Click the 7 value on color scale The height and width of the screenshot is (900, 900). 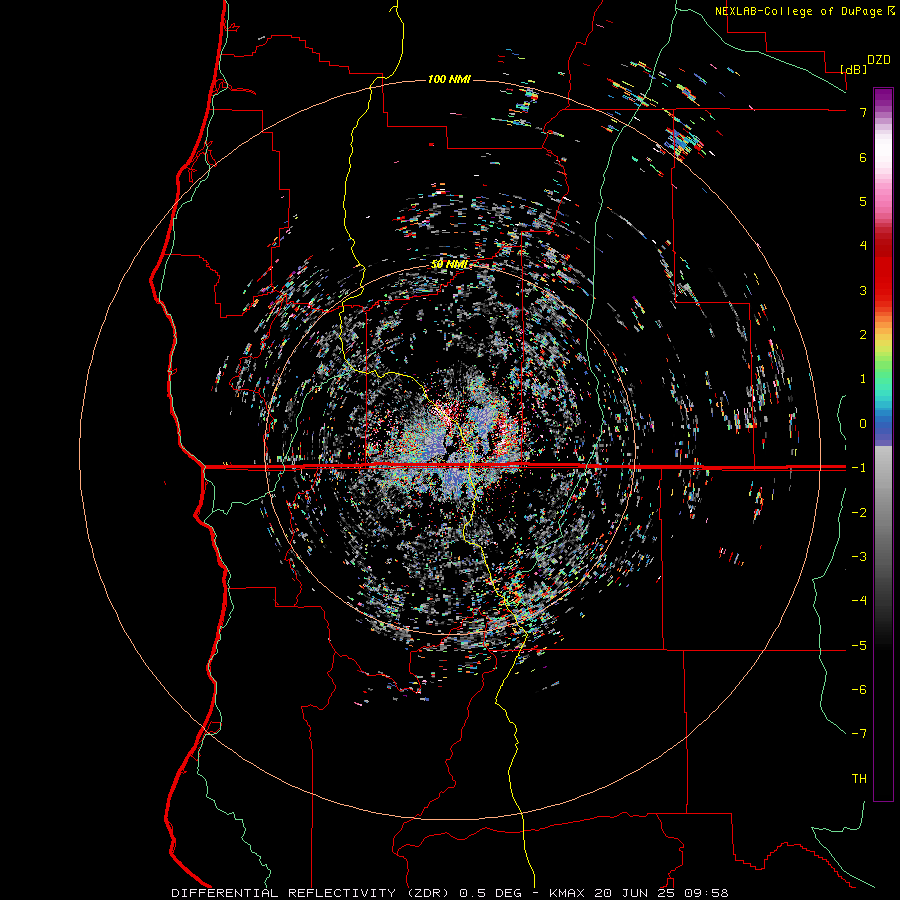pyautogui.click(x=863, y=112)
